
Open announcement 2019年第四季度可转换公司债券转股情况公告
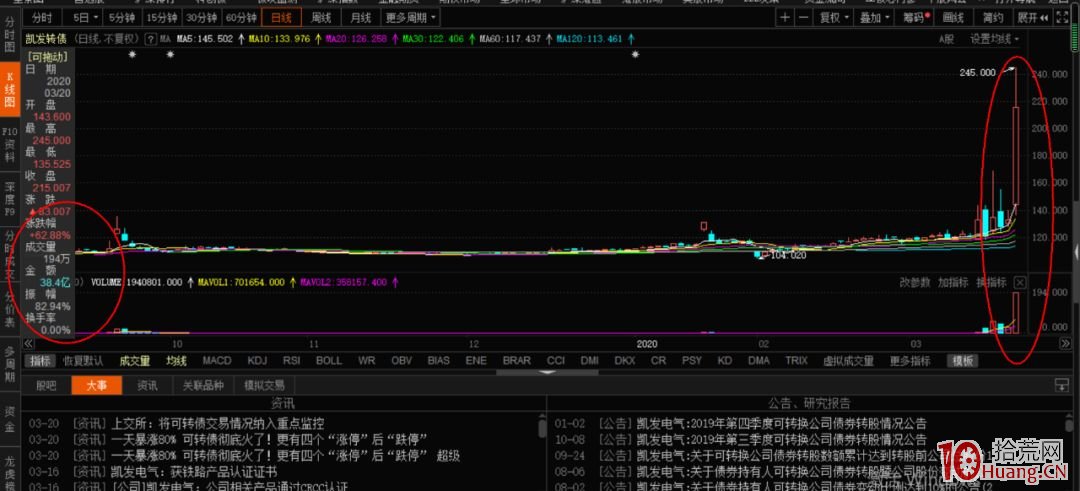782,423
